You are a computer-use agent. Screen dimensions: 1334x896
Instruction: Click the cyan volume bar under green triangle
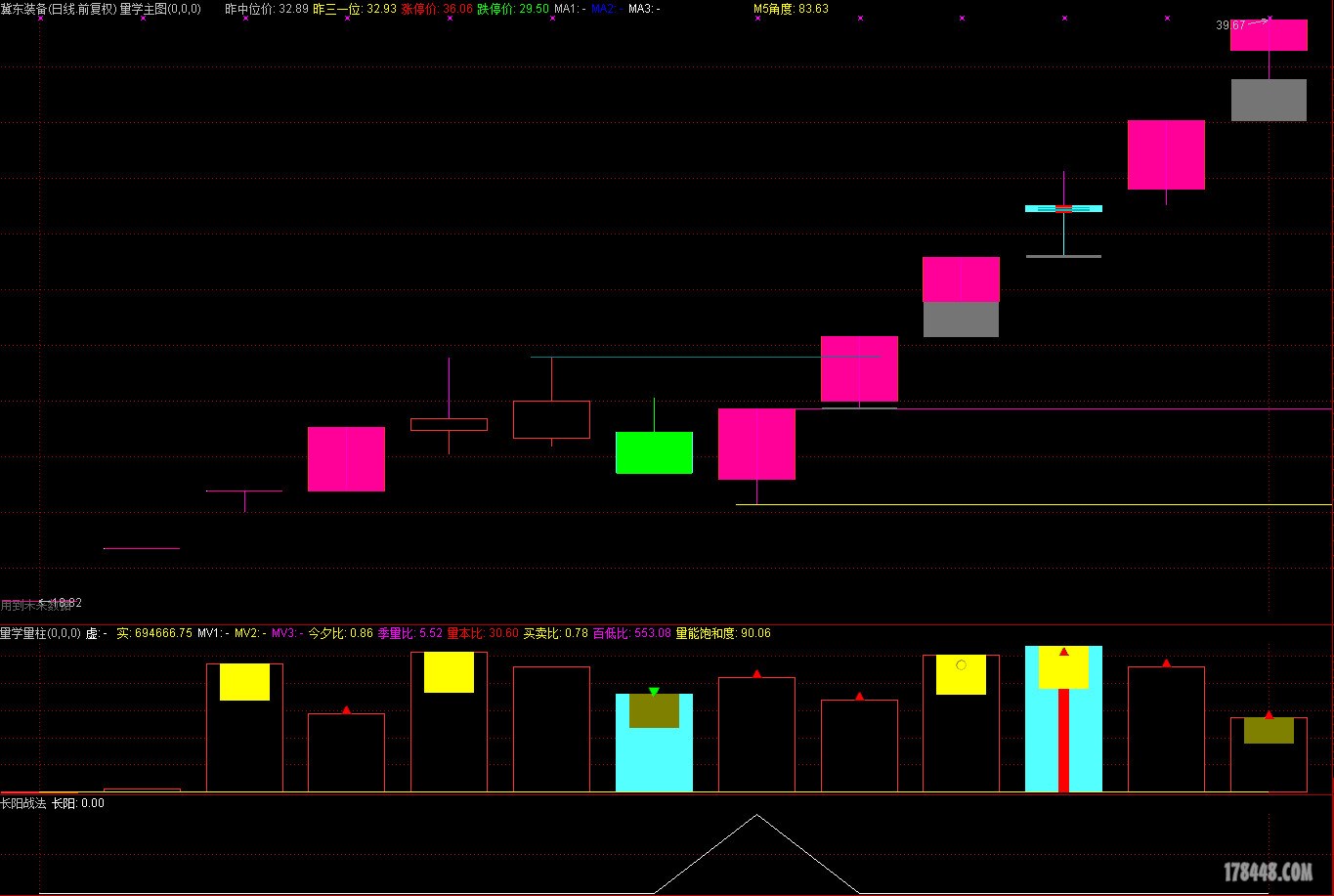coord(654,743)
